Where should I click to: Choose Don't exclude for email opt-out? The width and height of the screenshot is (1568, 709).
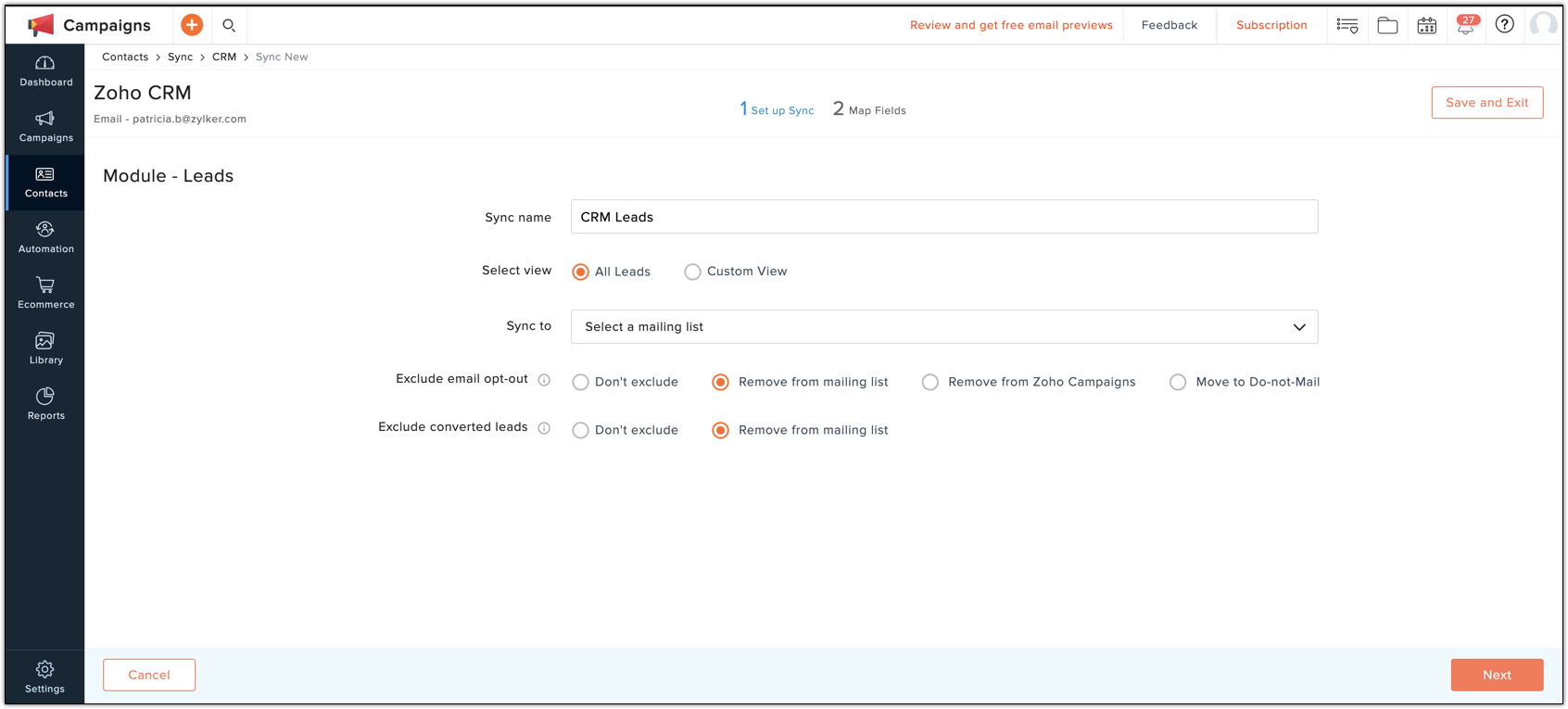point(580,382)
